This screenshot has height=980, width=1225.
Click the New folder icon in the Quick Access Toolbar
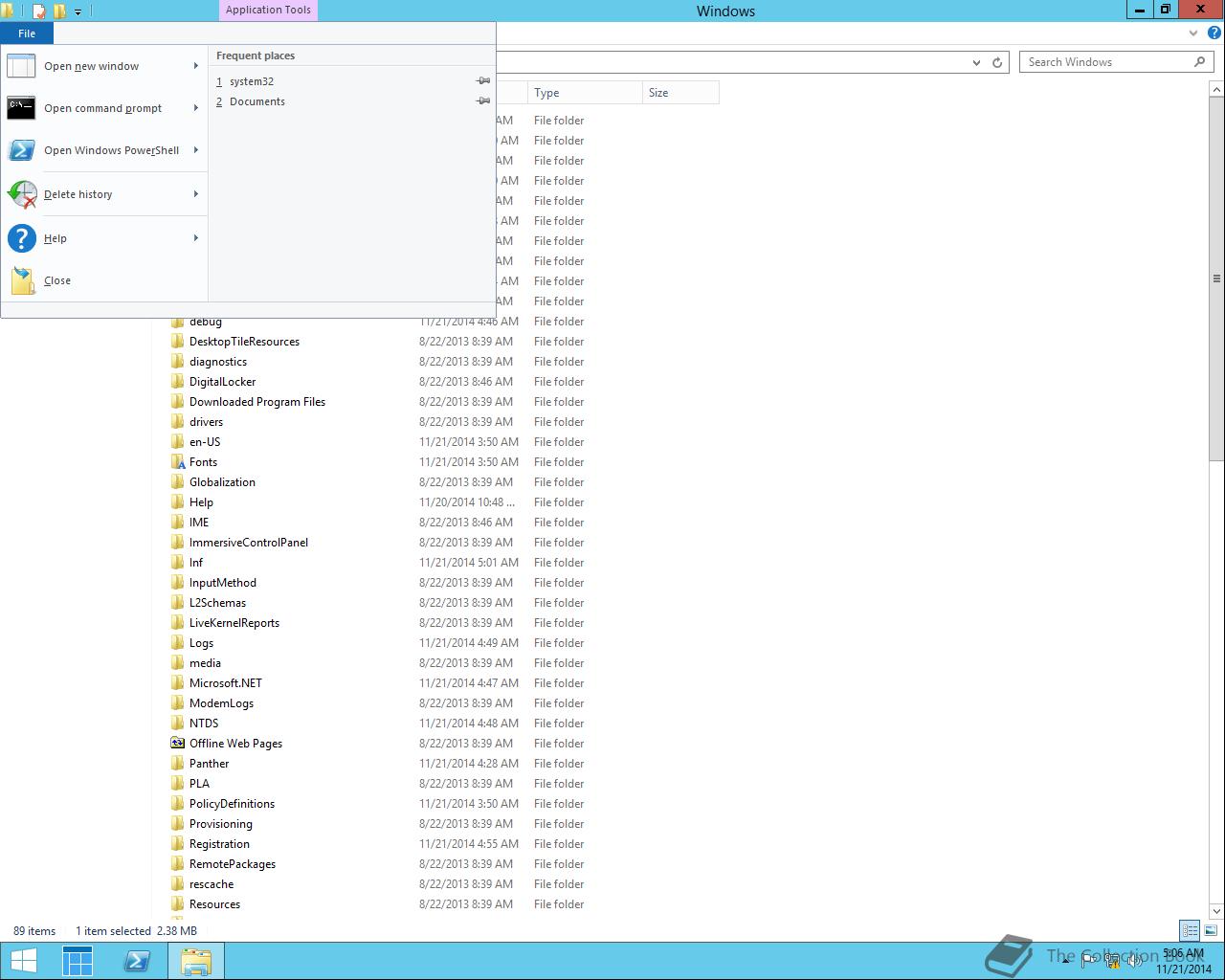[x=59, y=11]
